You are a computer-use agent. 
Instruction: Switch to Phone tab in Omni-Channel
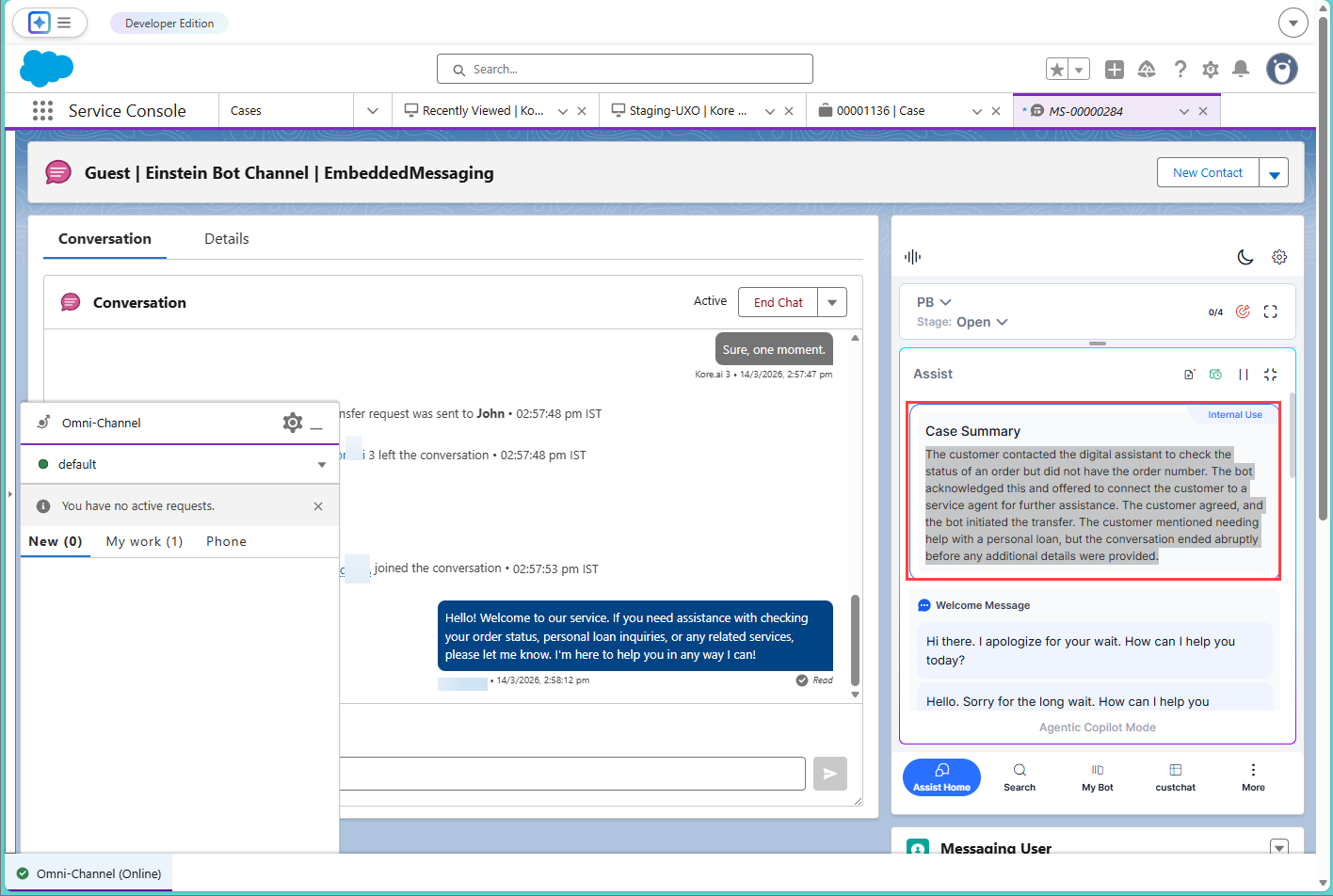226,541
